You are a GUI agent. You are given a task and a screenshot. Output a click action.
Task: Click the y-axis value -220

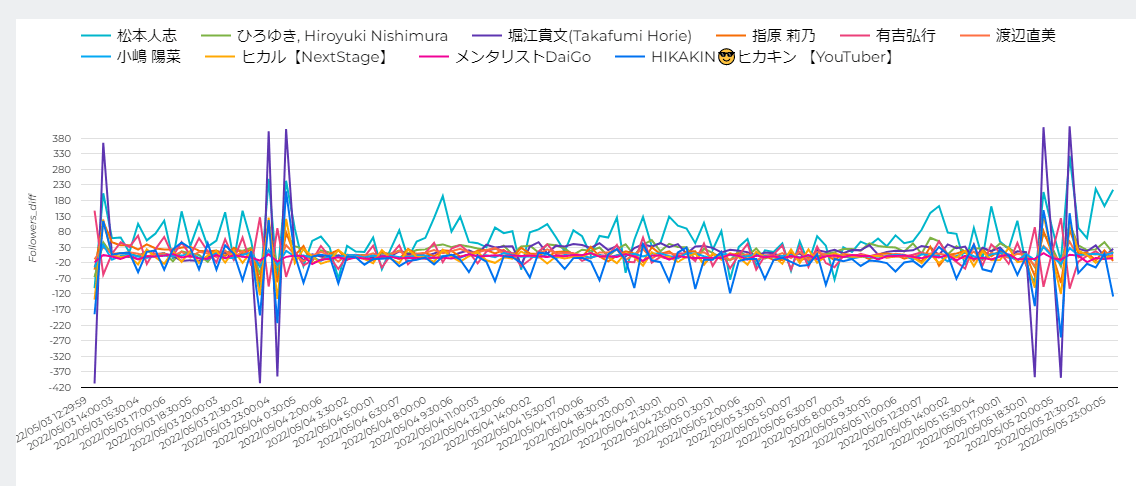(x=59, y=325)
